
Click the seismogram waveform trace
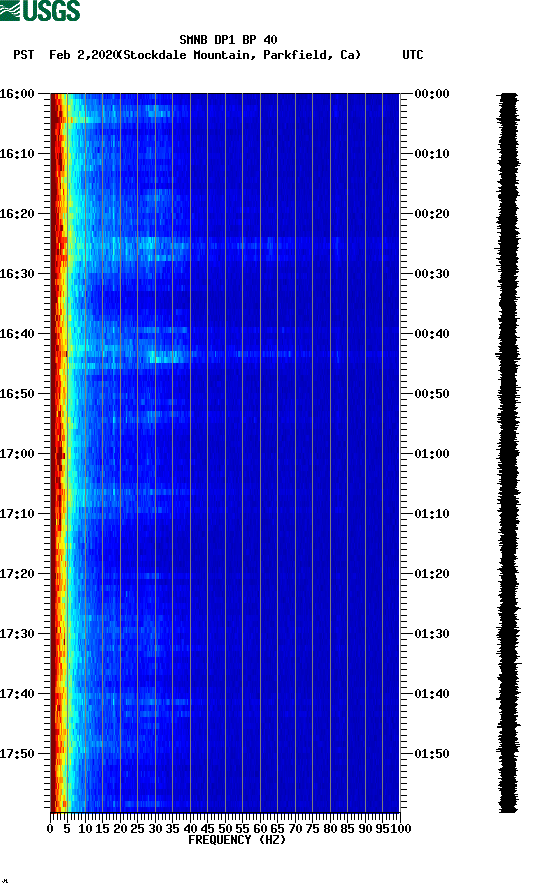508,453
